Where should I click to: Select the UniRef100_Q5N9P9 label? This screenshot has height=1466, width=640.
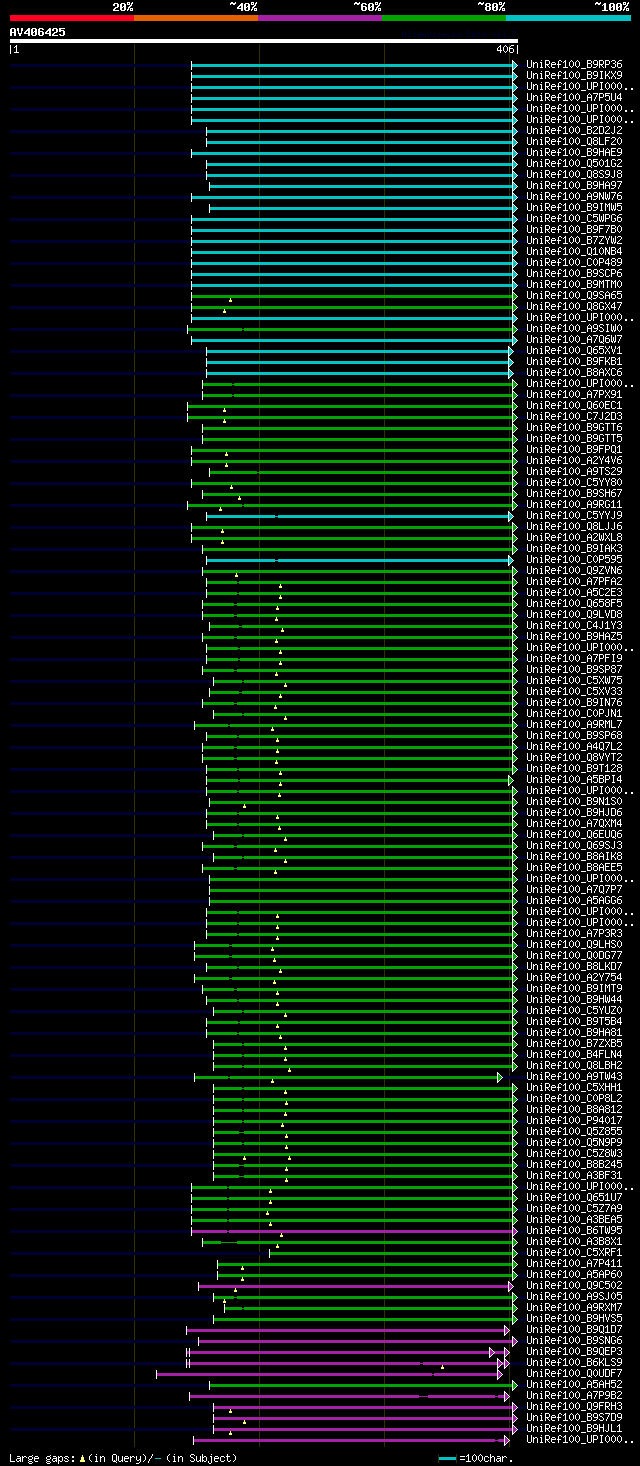click(574, 1142)
